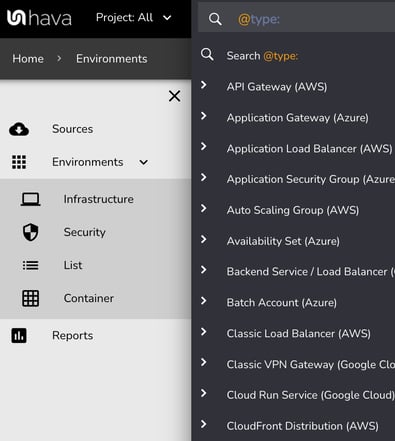Open Sources cloud download icon
This screenshot has height=441, width=395.
click(x=19, y=129)
